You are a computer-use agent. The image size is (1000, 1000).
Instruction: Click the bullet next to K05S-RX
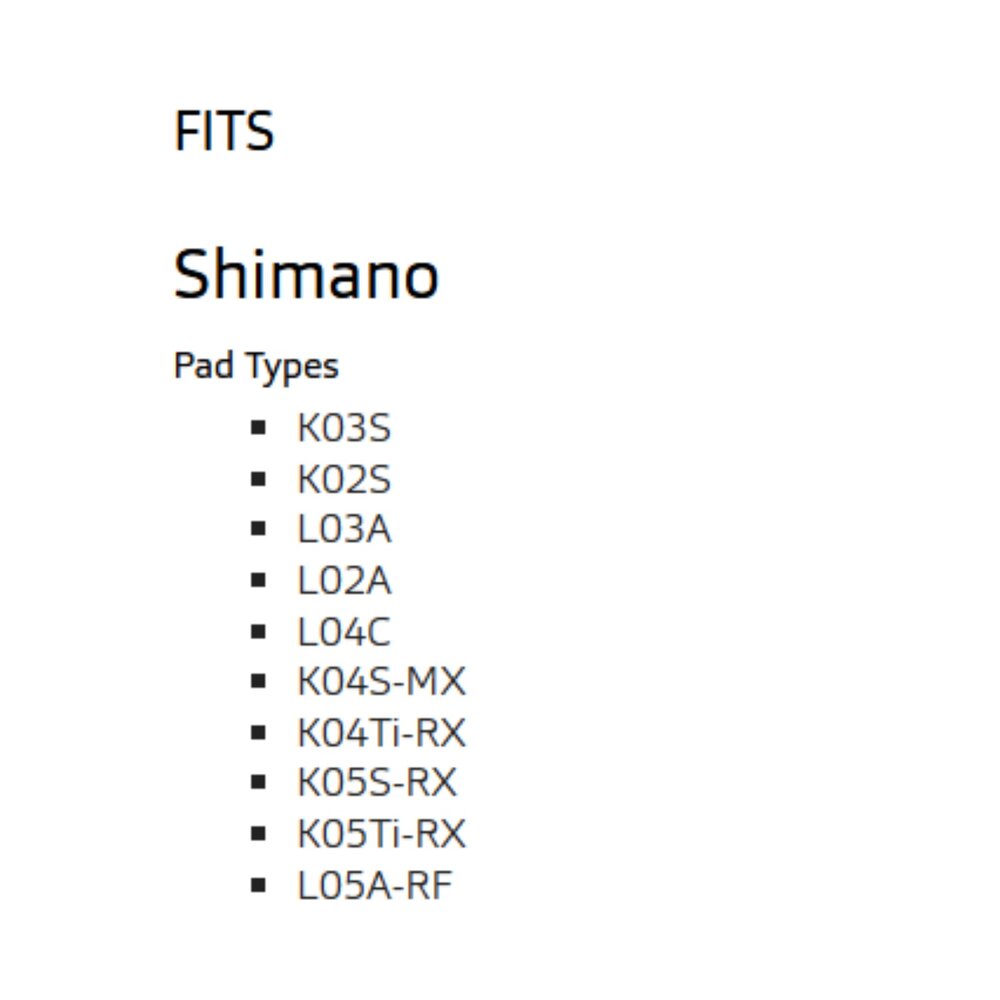coord(259,783)
